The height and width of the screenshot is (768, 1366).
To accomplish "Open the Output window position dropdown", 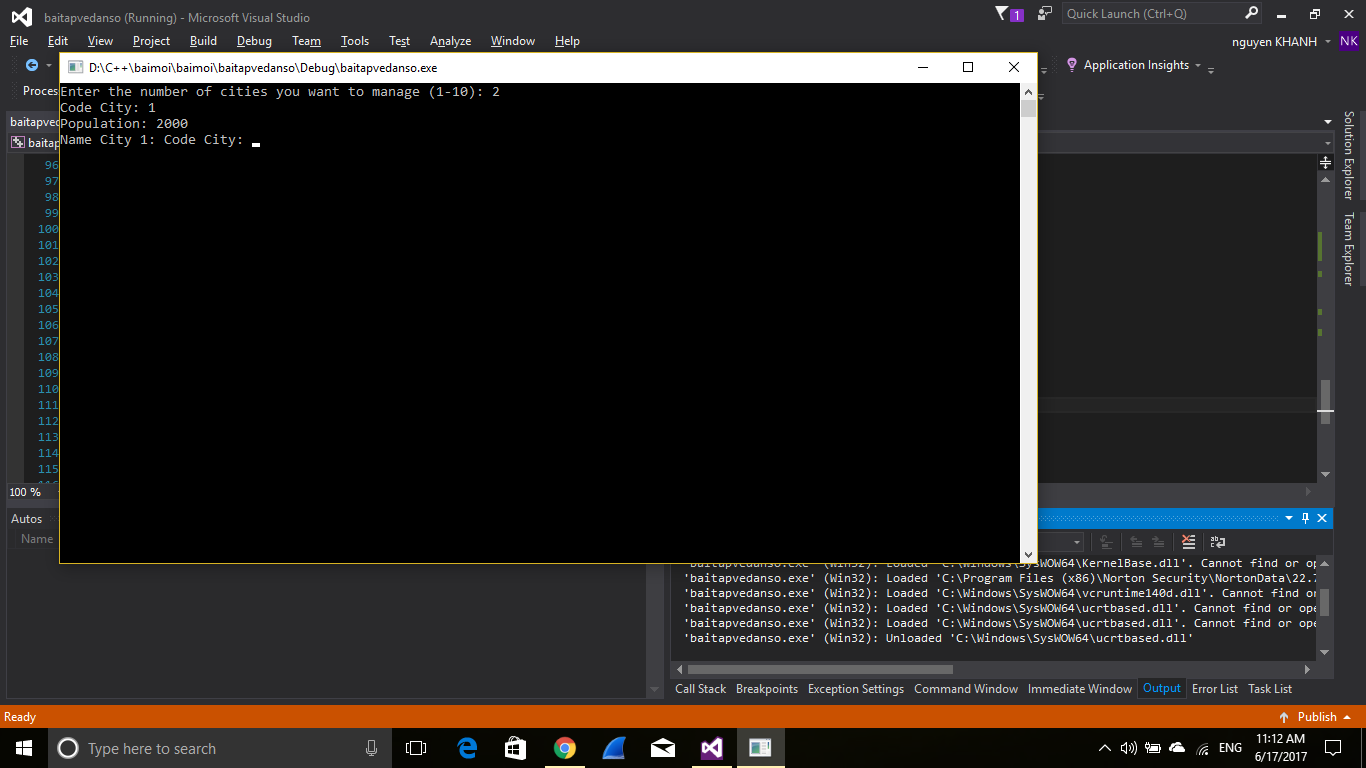I will pos(1289,518).
